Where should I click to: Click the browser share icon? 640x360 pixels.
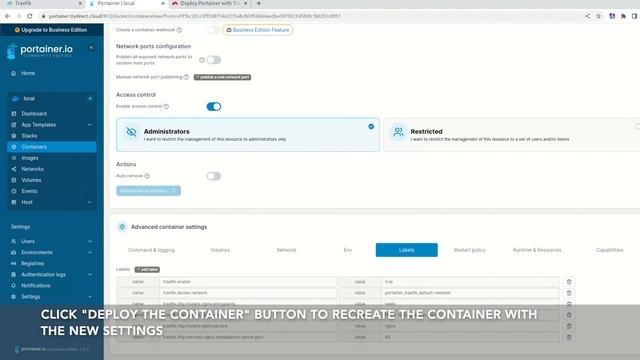[x=587, y=16]
